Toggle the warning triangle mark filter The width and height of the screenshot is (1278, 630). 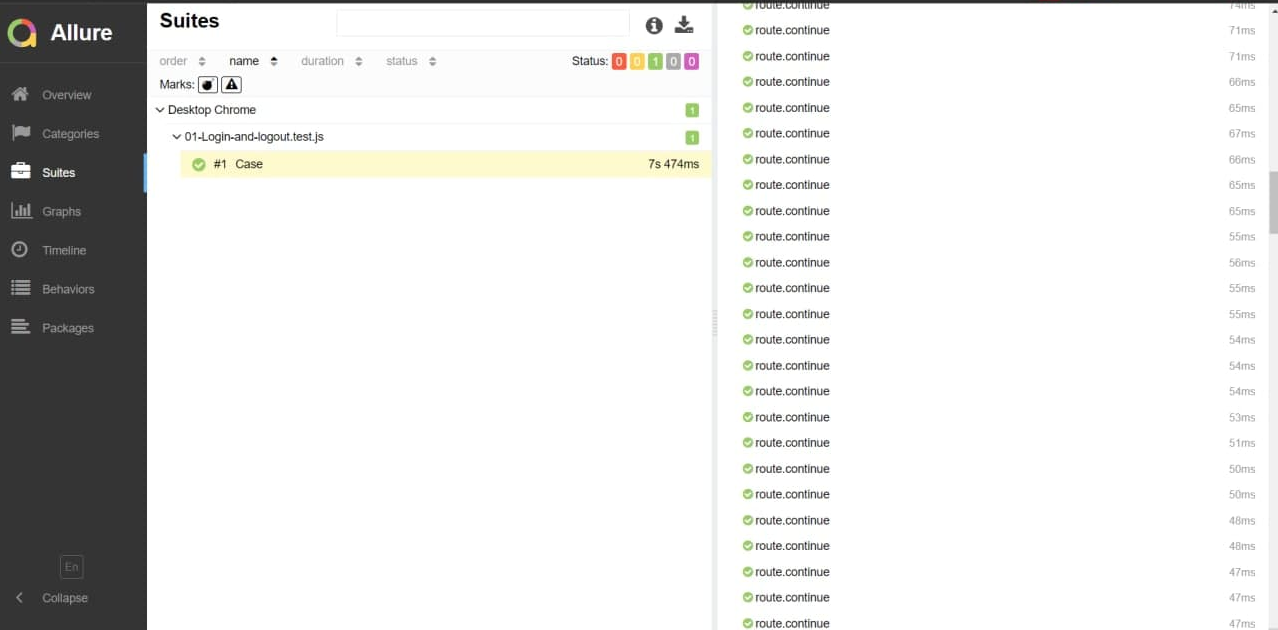[231, 85]
